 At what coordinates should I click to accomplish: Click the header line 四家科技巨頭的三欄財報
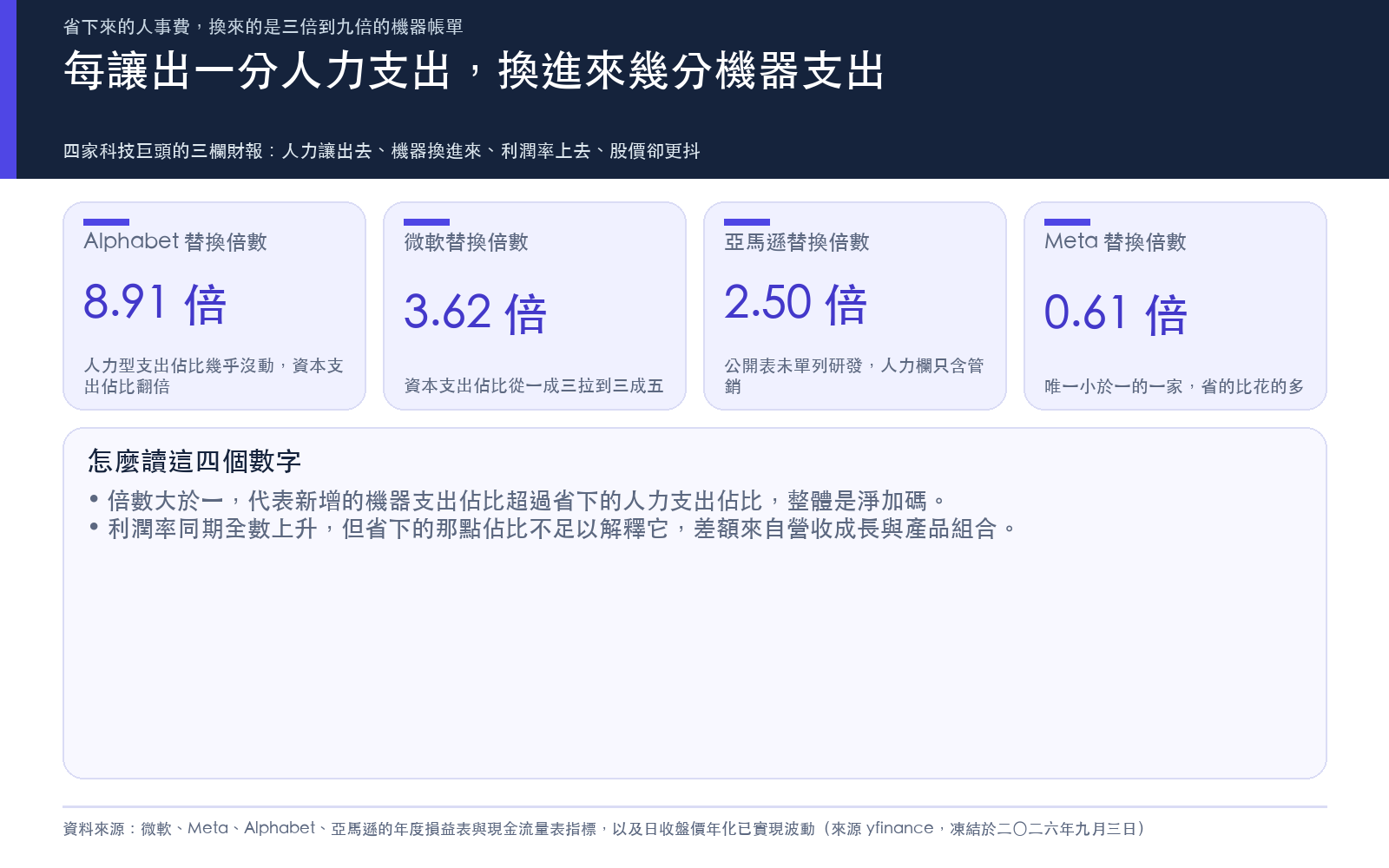(382, 151)
